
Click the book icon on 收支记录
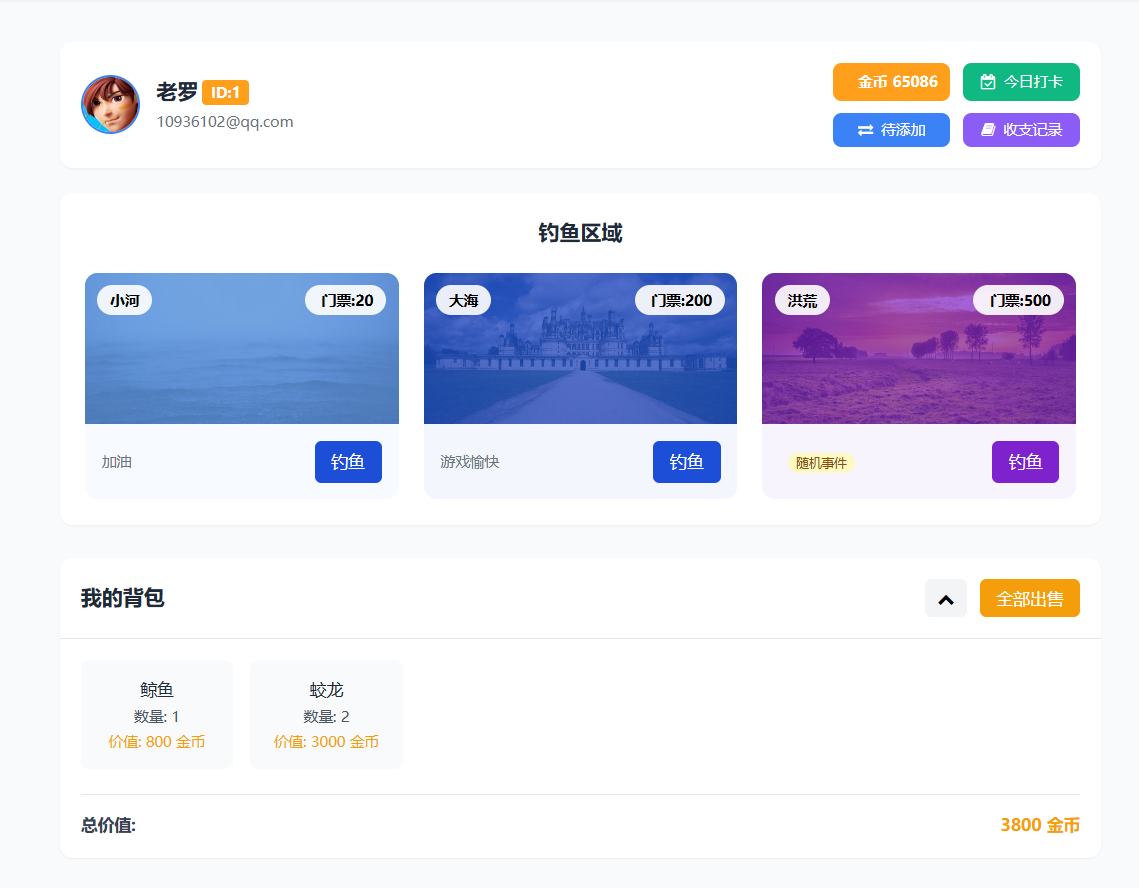pos(988,130)
